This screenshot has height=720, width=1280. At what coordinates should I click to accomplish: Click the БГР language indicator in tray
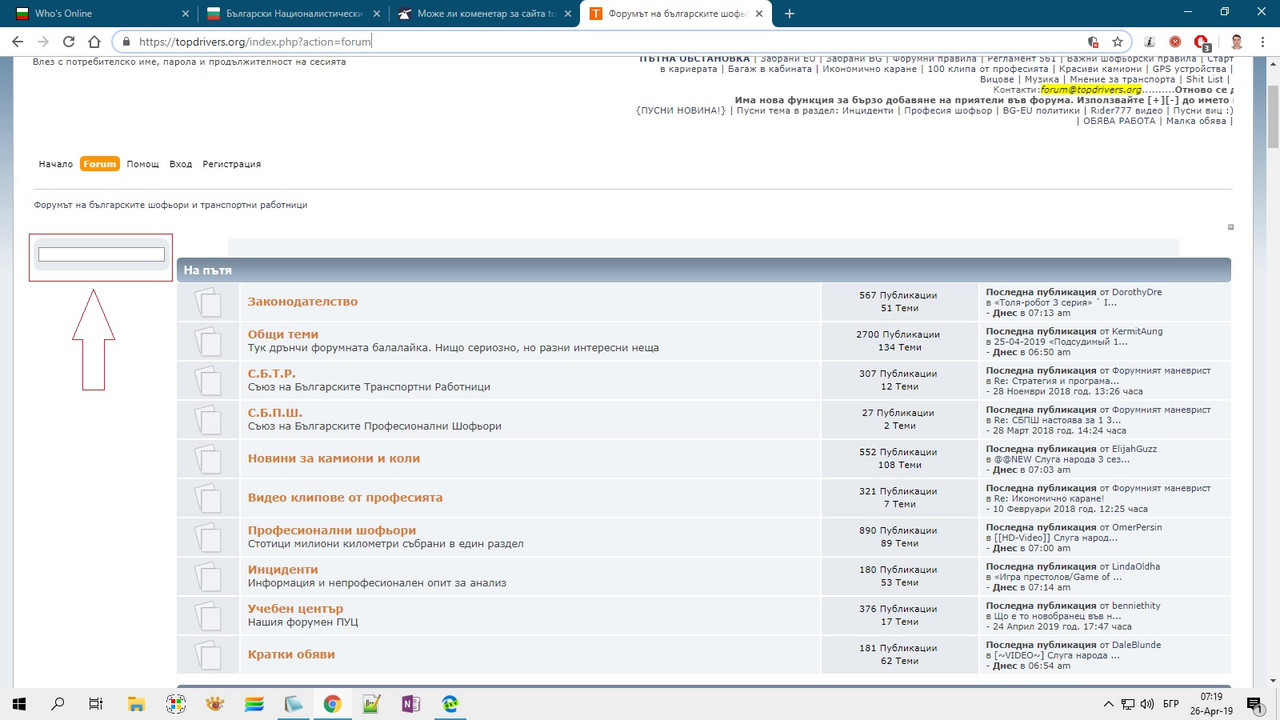click(1171, 704)
